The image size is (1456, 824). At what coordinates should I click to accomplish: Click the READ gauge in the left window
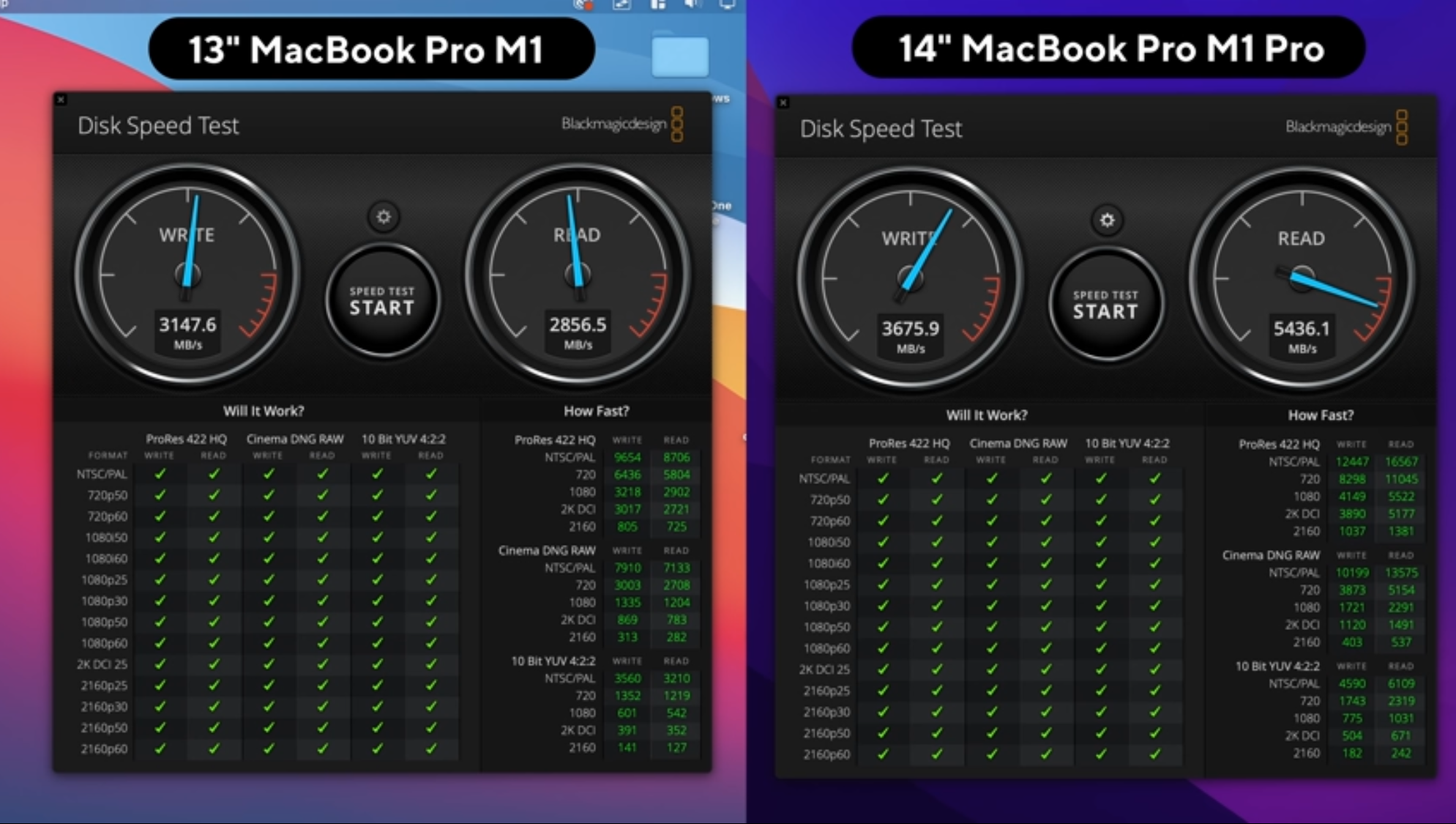point(578,275)
